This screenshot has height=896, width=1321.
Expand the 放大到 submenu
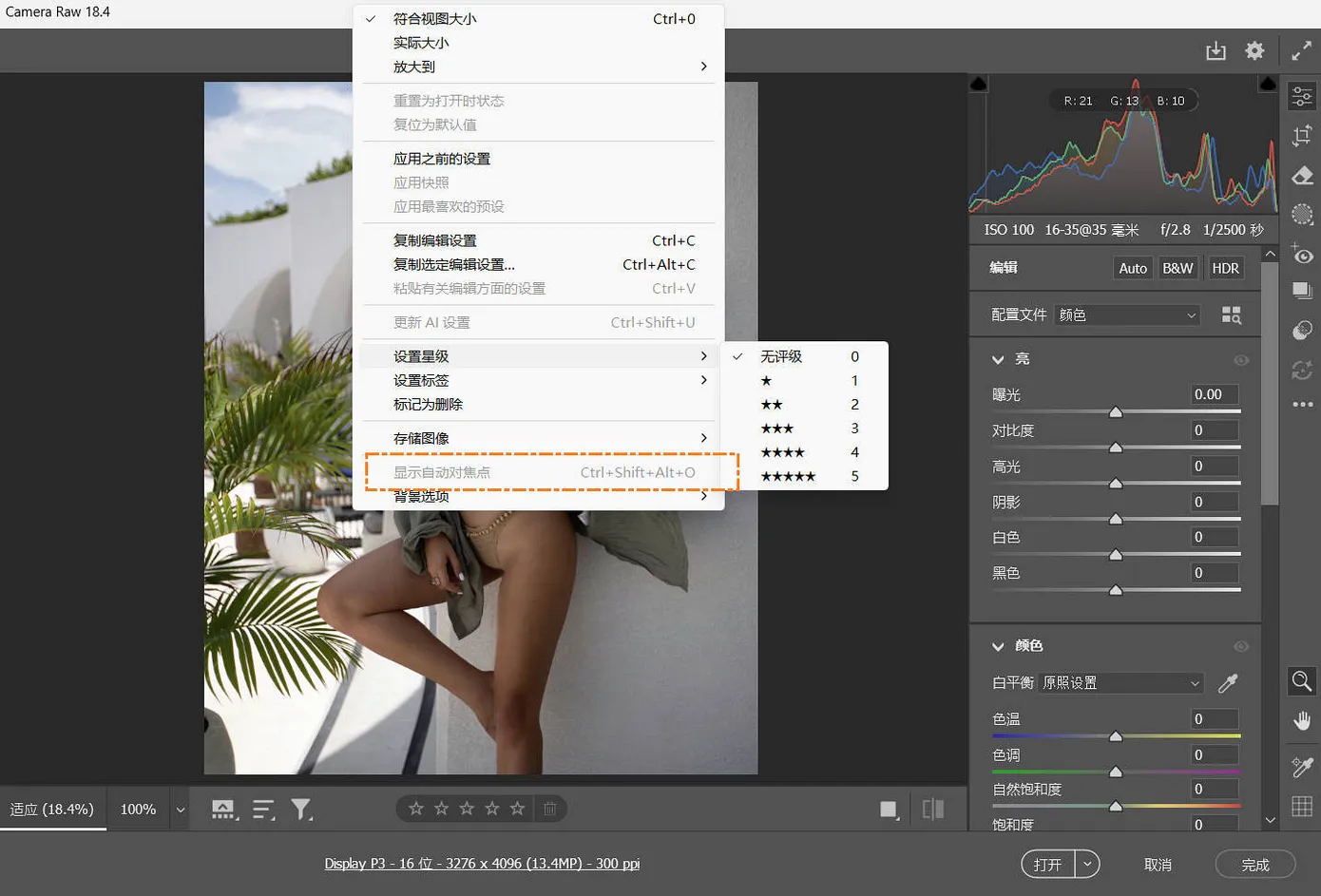point(538,67)
